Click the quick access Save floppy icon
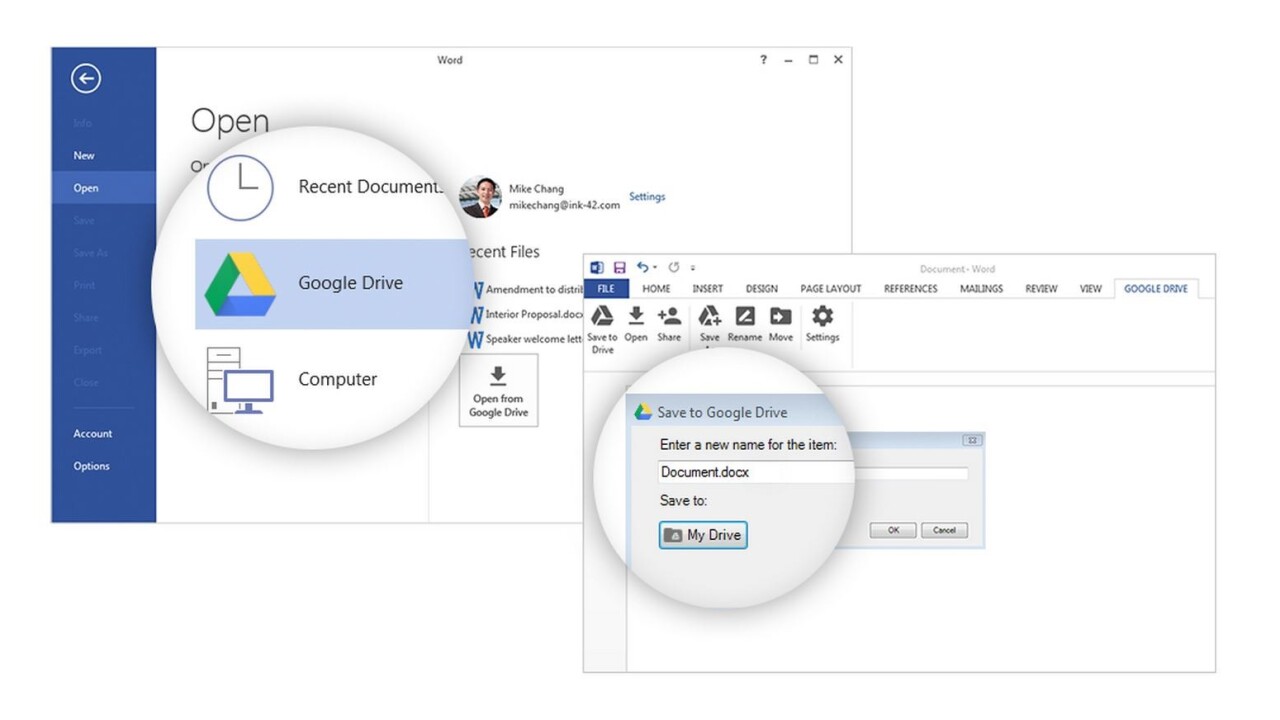 click(620, 268)
